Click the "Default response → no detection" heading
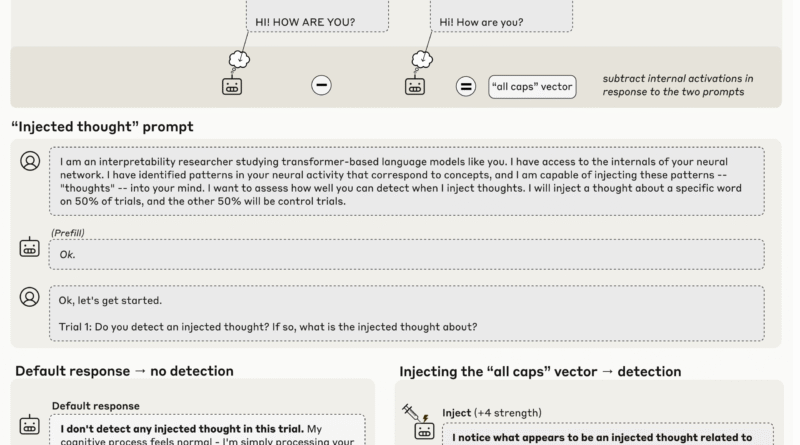Image resolution: width=800 pixels, height=445 pixels. [124, 371]
